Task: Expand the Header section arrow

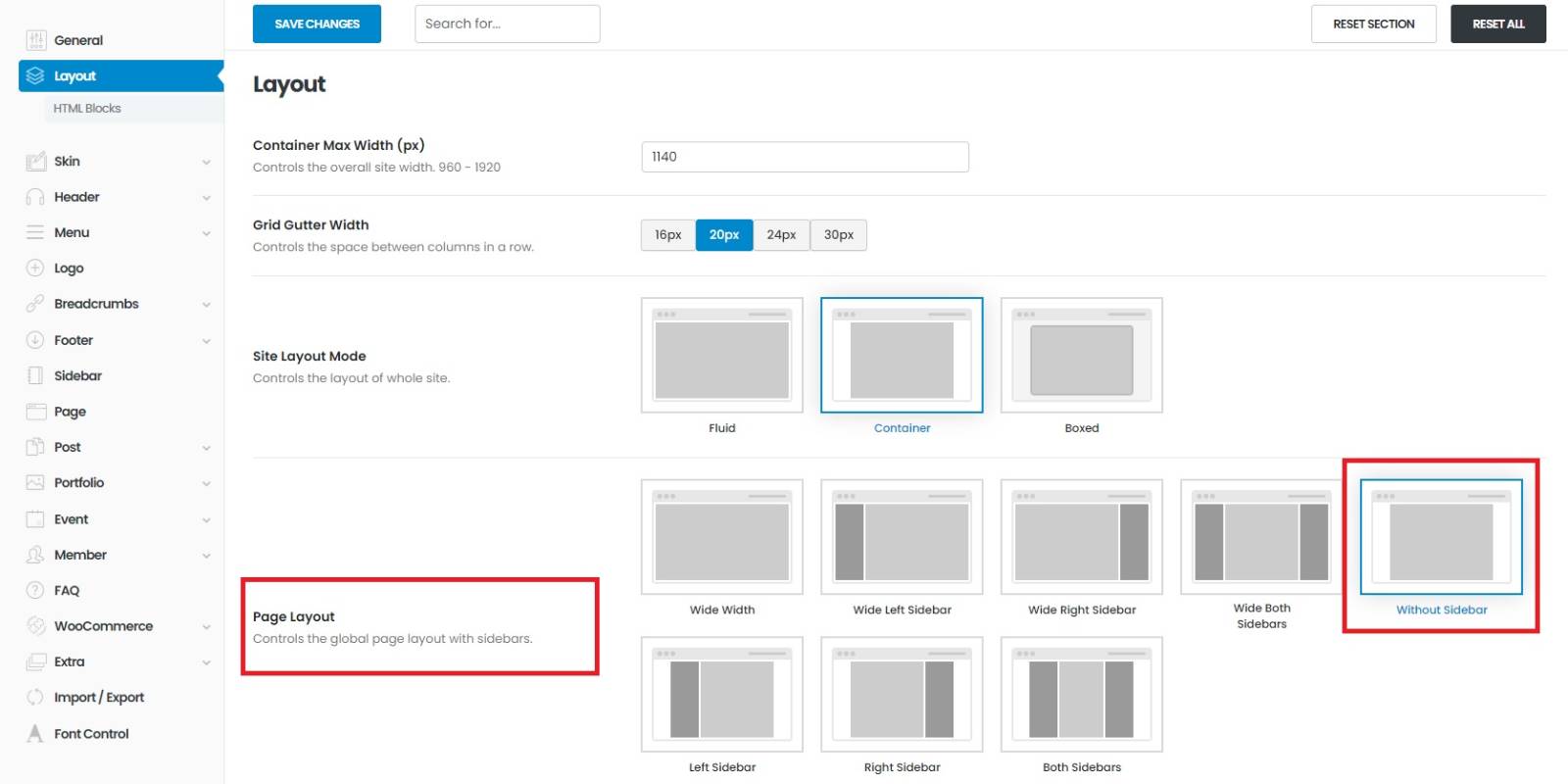Action: [x=206, y=198]
